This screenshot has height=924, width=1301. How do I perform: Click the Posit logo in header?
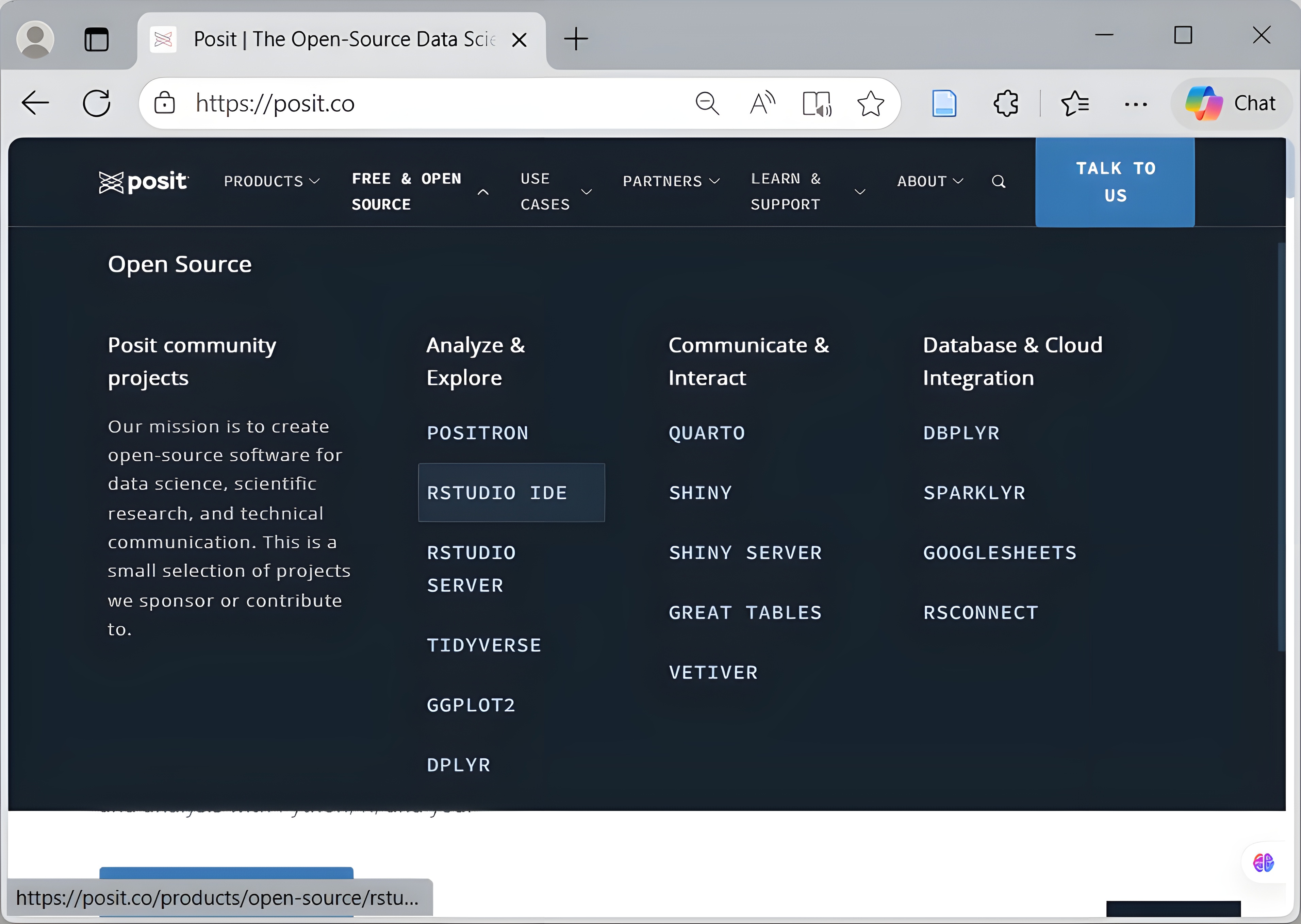pyautogui.click(x=143, y=182)
